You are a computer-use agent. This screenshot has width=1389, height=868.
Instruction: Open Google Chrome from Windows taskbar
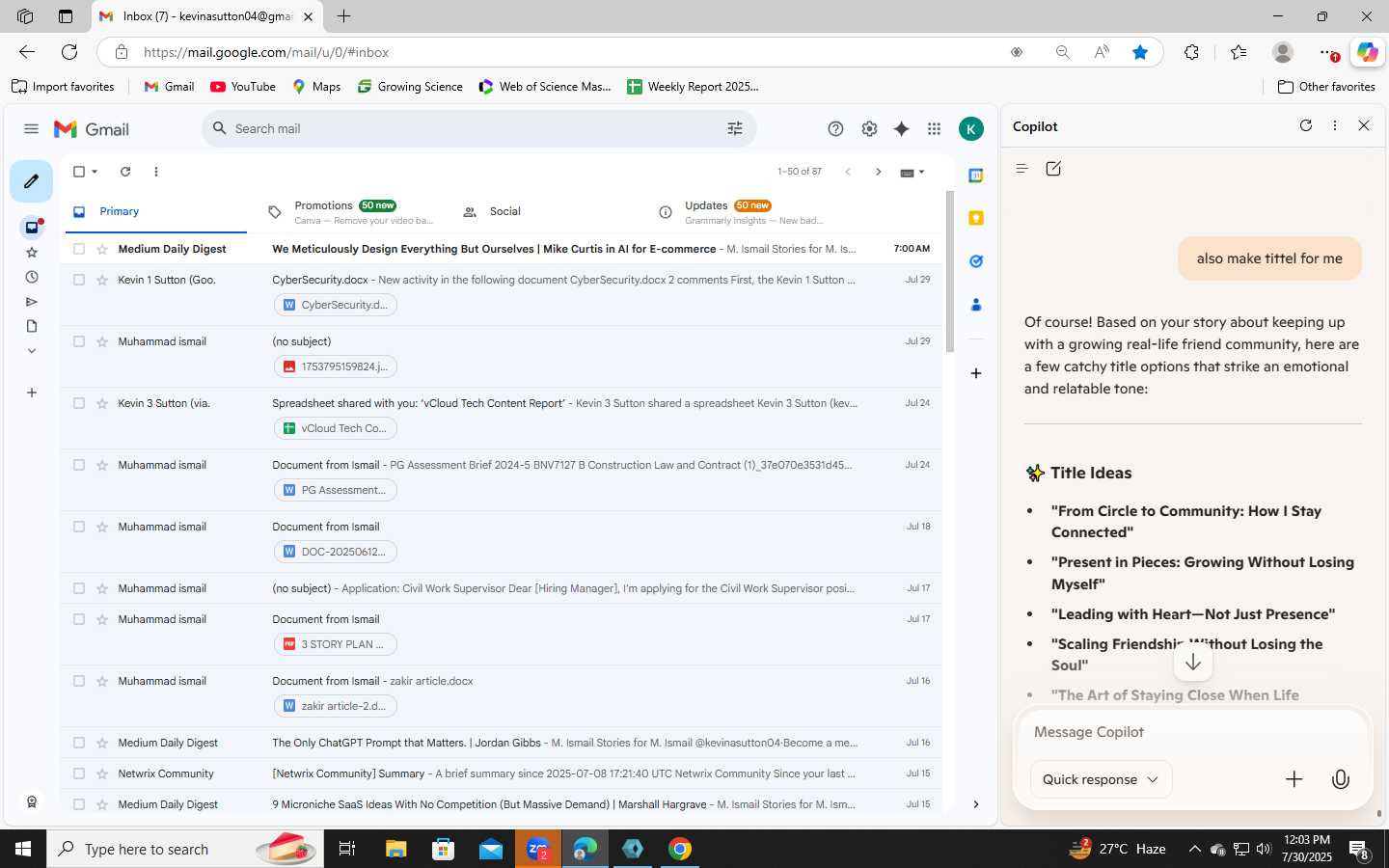tap(680, 849)
